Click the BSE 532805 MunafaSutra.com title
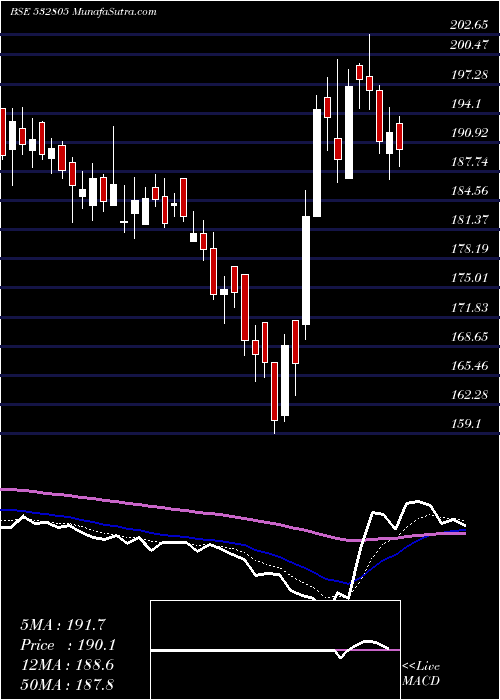Viewport: 500px width, 700px height. point(83,12)
